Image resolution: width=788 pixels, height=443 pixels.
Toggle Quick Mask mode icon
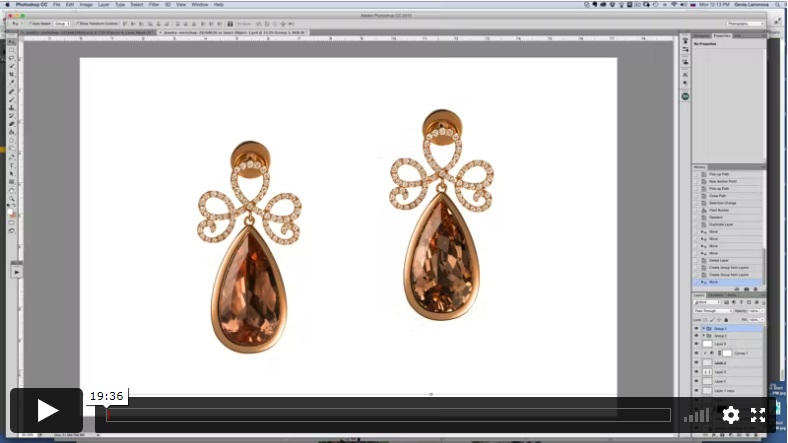click(x=12, y=223)
